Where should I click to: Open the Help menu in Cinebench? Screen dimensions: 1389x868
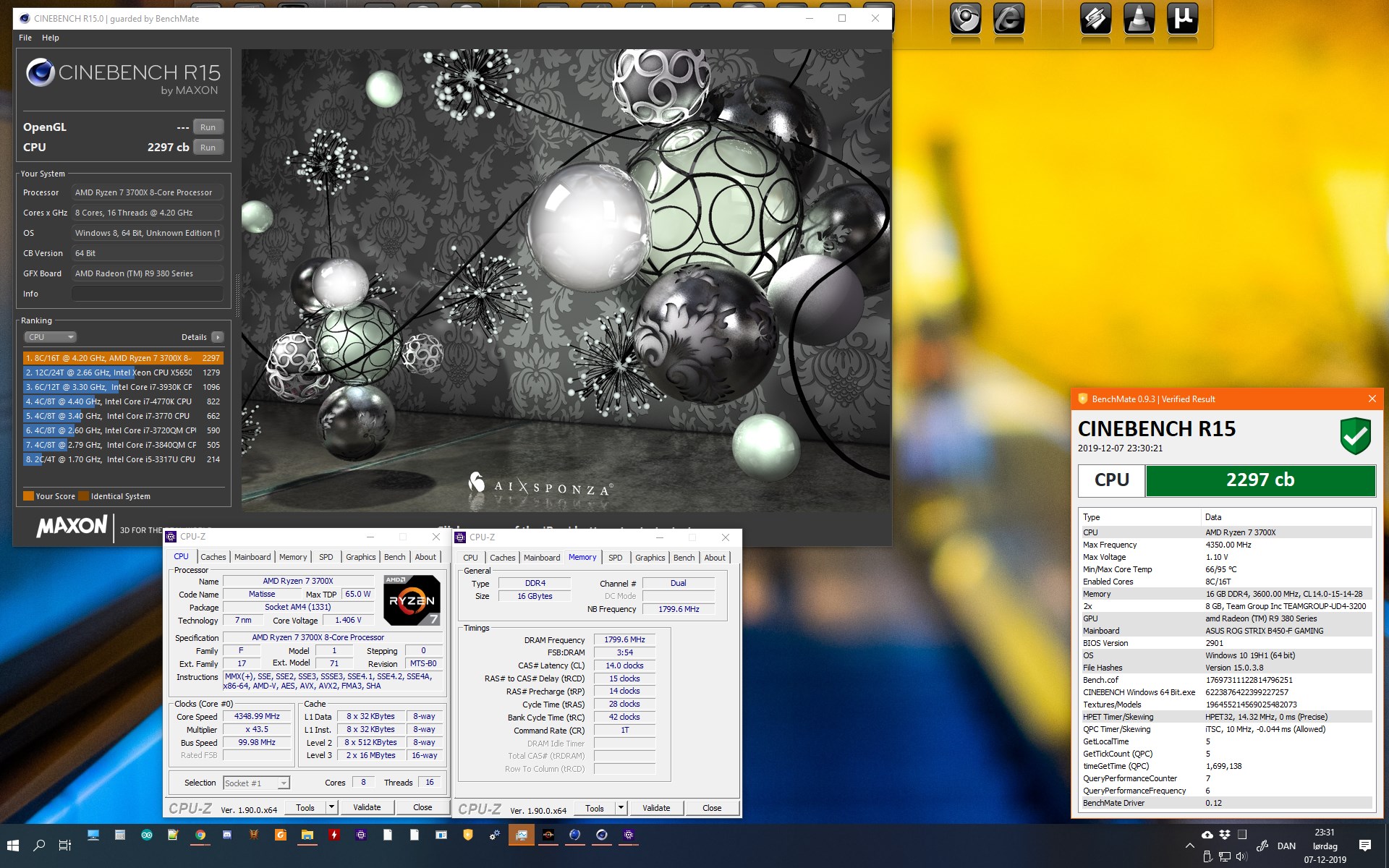point(51,38)
